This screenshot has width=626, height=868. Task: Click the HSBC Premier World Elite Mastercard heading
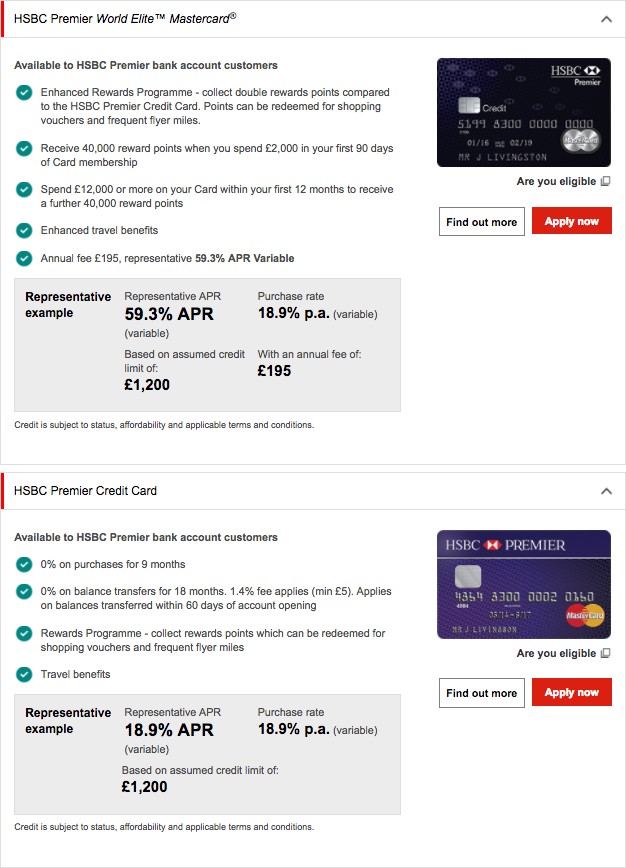pyautogui.click(x=125, y=19)
